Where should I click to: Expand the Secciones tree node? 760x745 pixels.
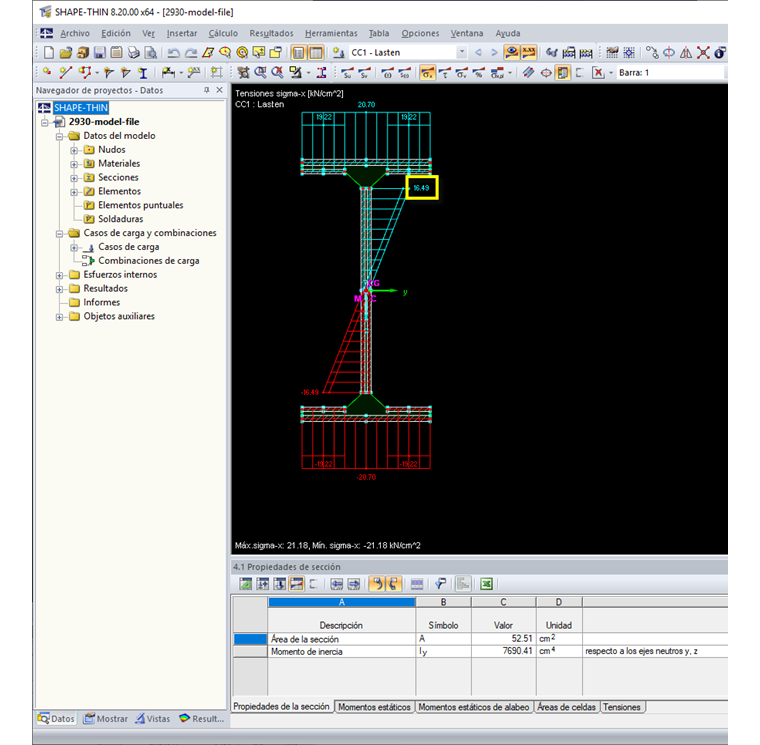click(74, 178)
